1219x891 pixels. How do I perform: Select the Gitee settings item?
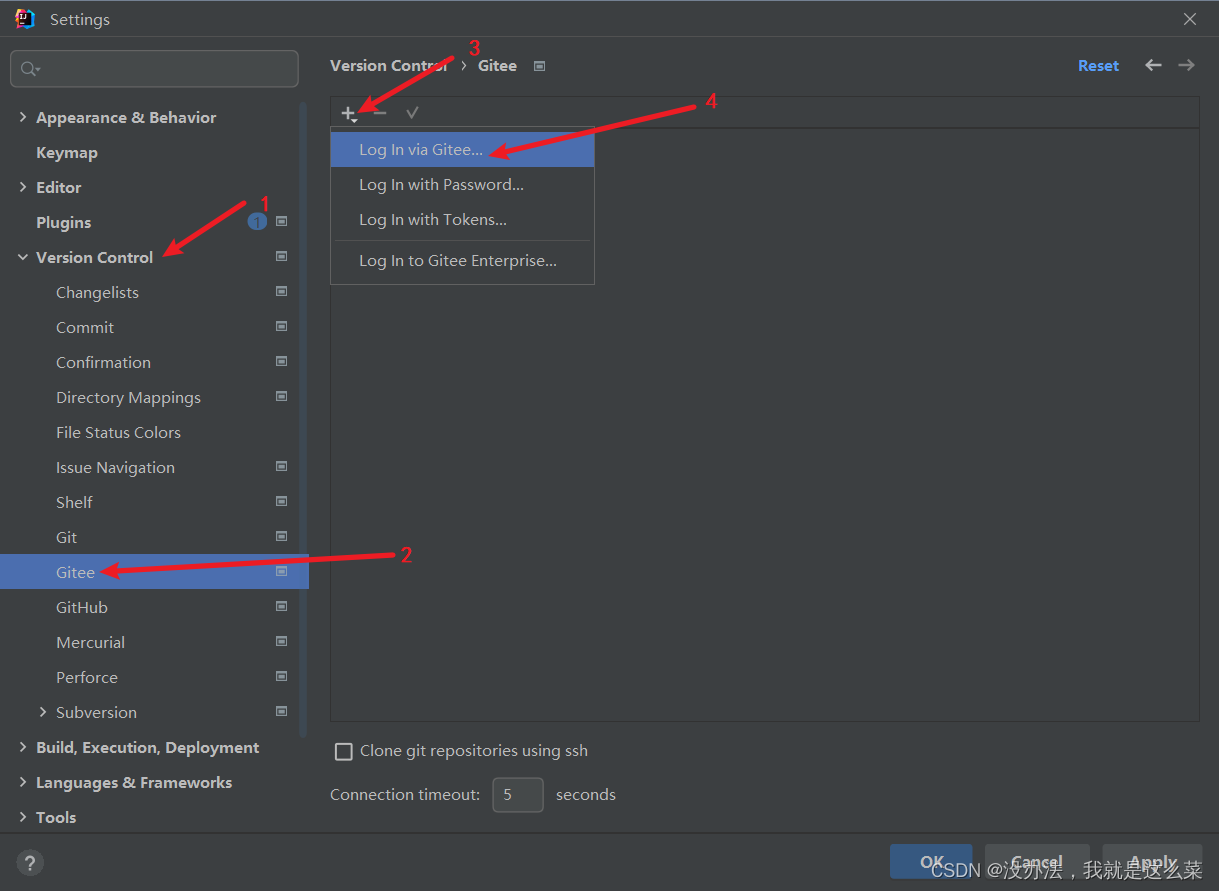154,572
